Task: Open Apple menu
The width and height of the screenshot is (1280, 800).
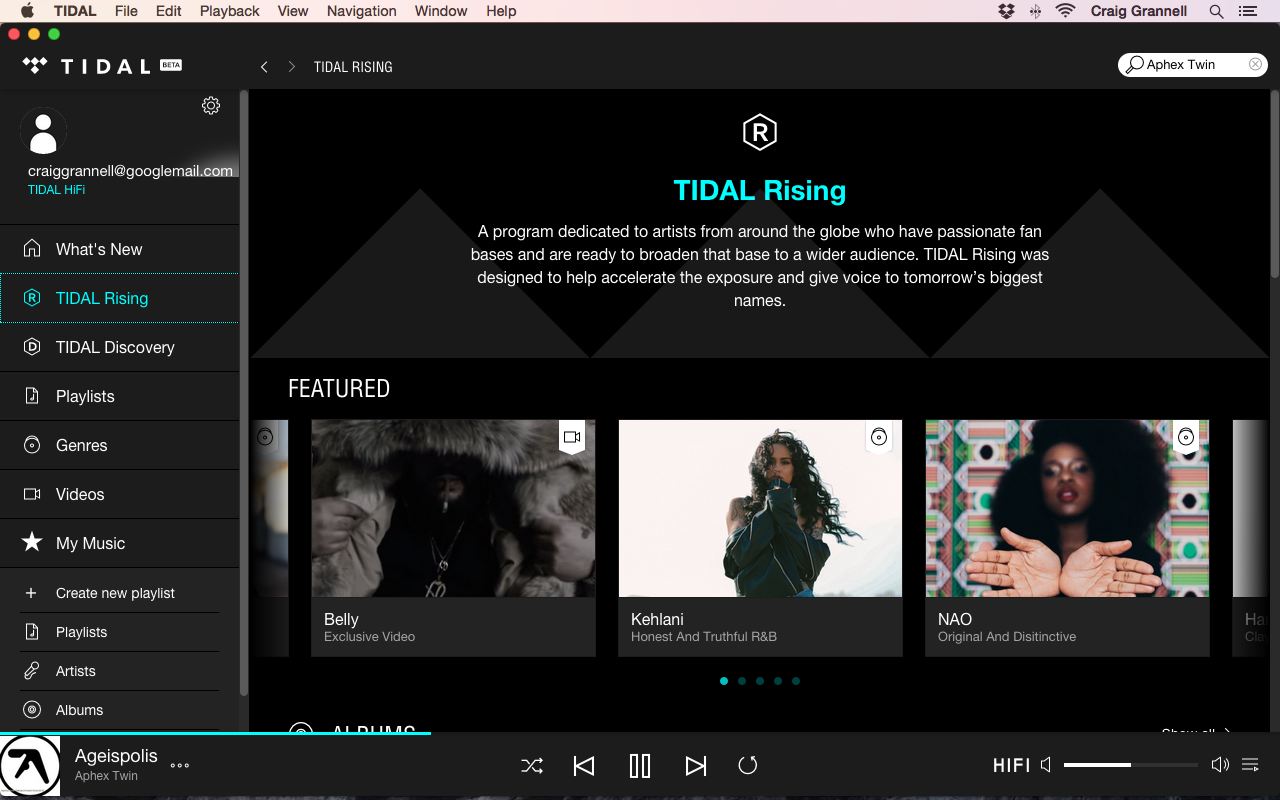Action: click(27, 11)
